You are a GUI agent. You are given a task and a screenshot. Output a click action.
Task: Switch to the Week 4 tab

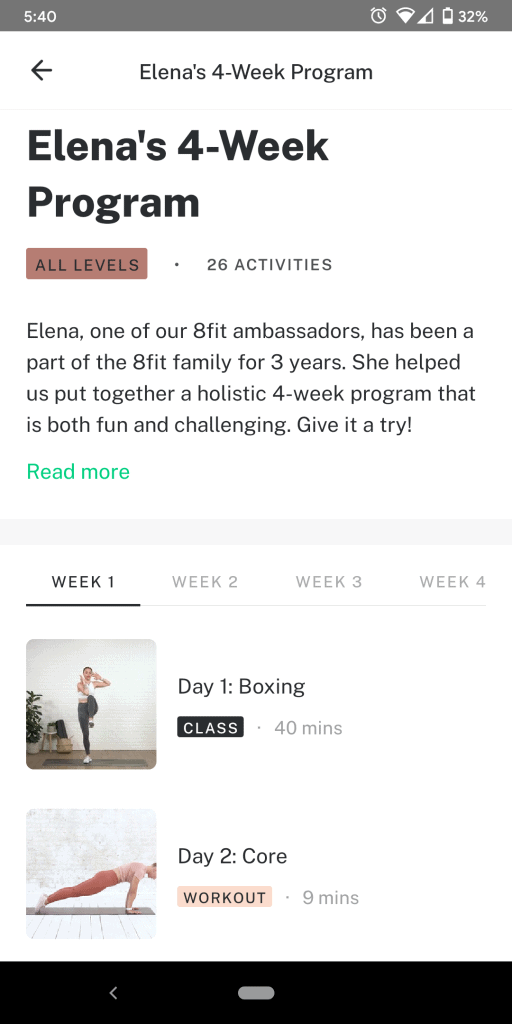click(x=453, y=582)
